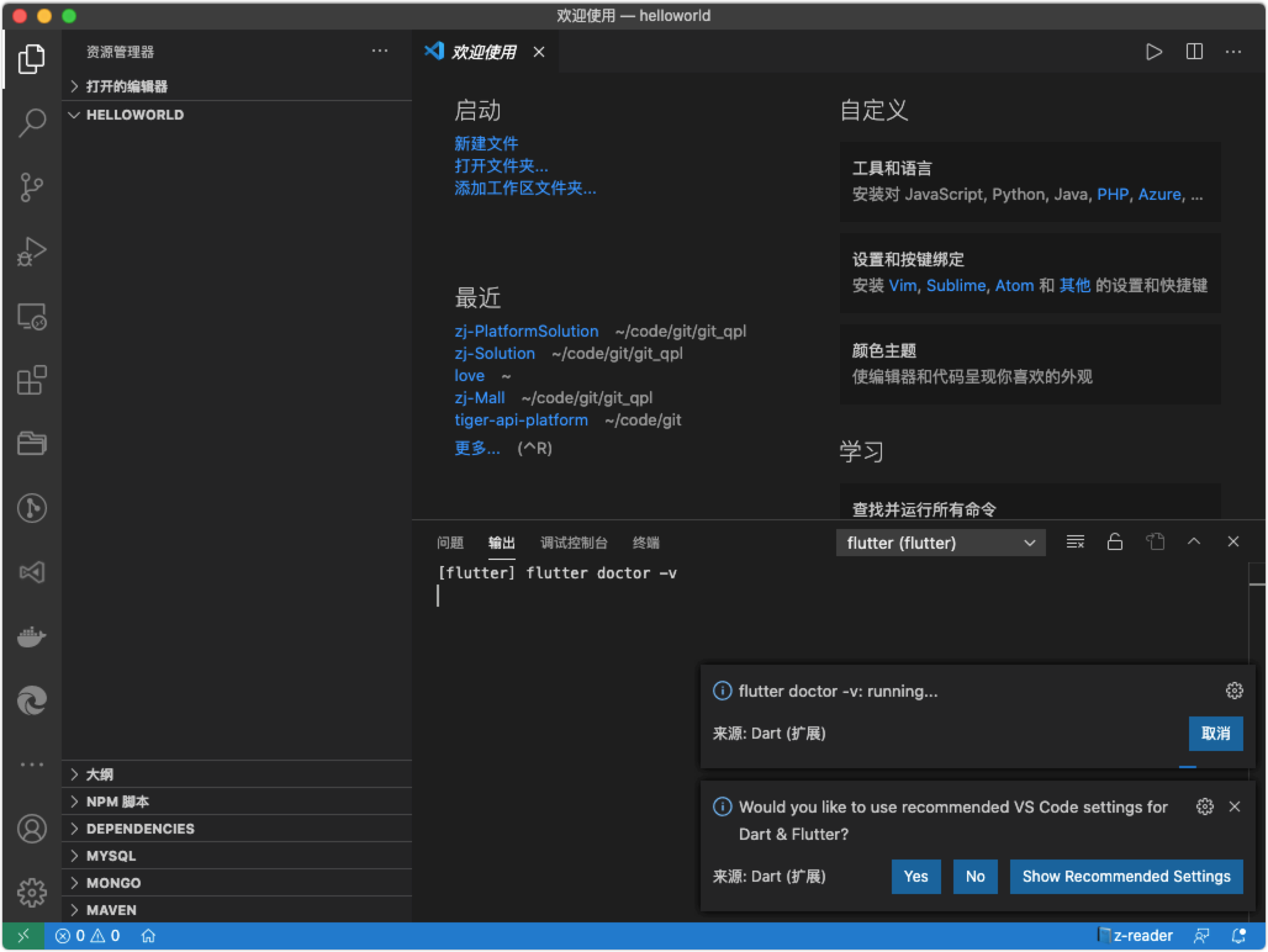Click Show Recommended Settings button
Viewport: 1268px width, 952px height.
(1126, 876)
